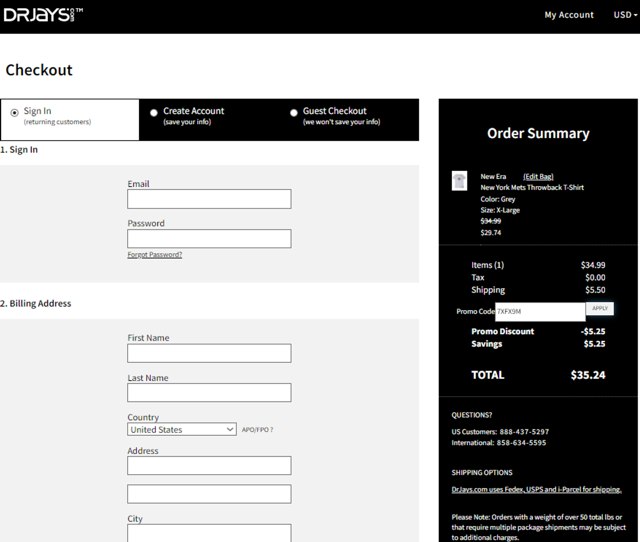Click the Promo Code field
640x542 pixels.
(x=540, y=312)
